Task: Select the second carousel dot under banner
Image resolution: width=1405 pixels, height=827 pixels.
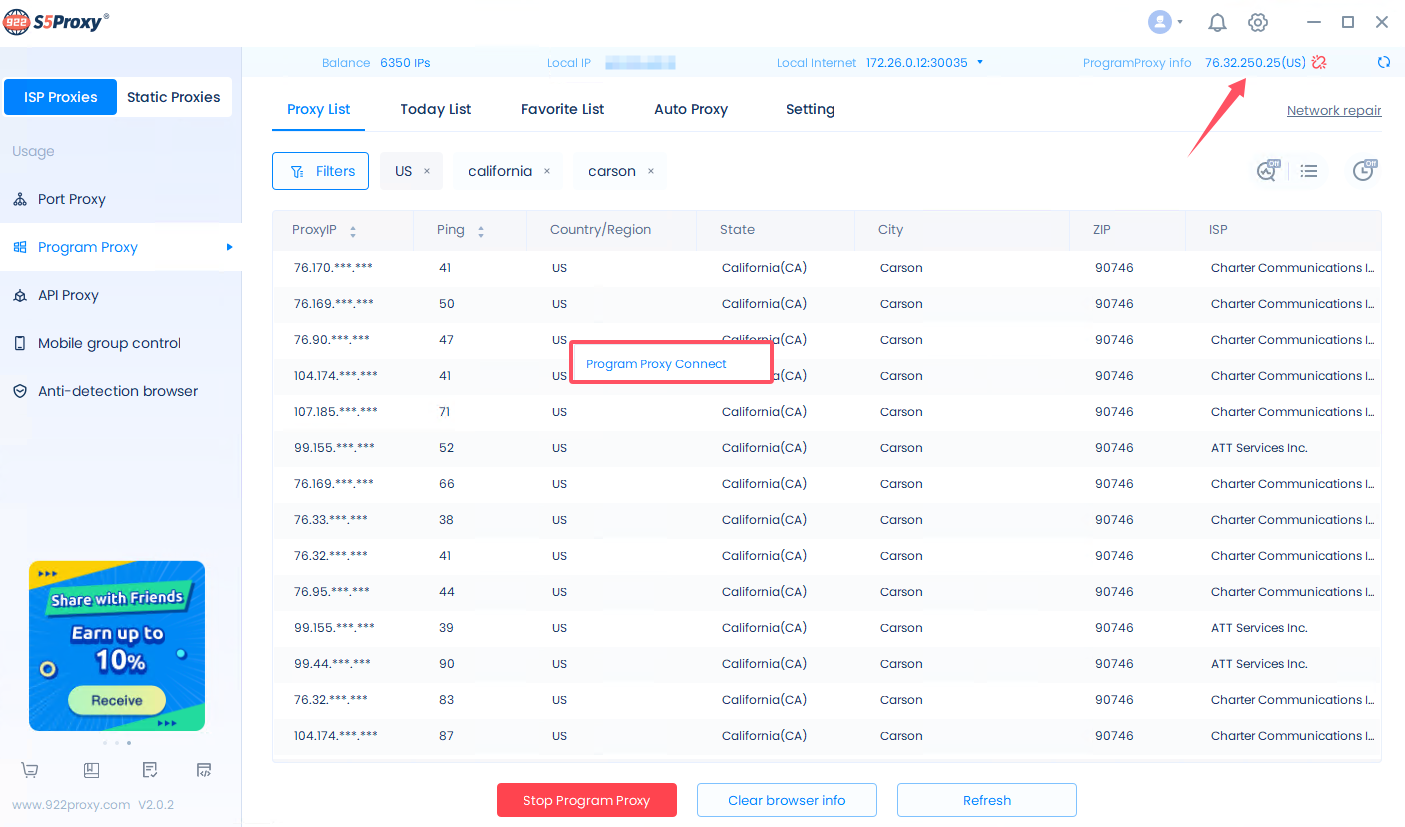Action: pos(117,743)
